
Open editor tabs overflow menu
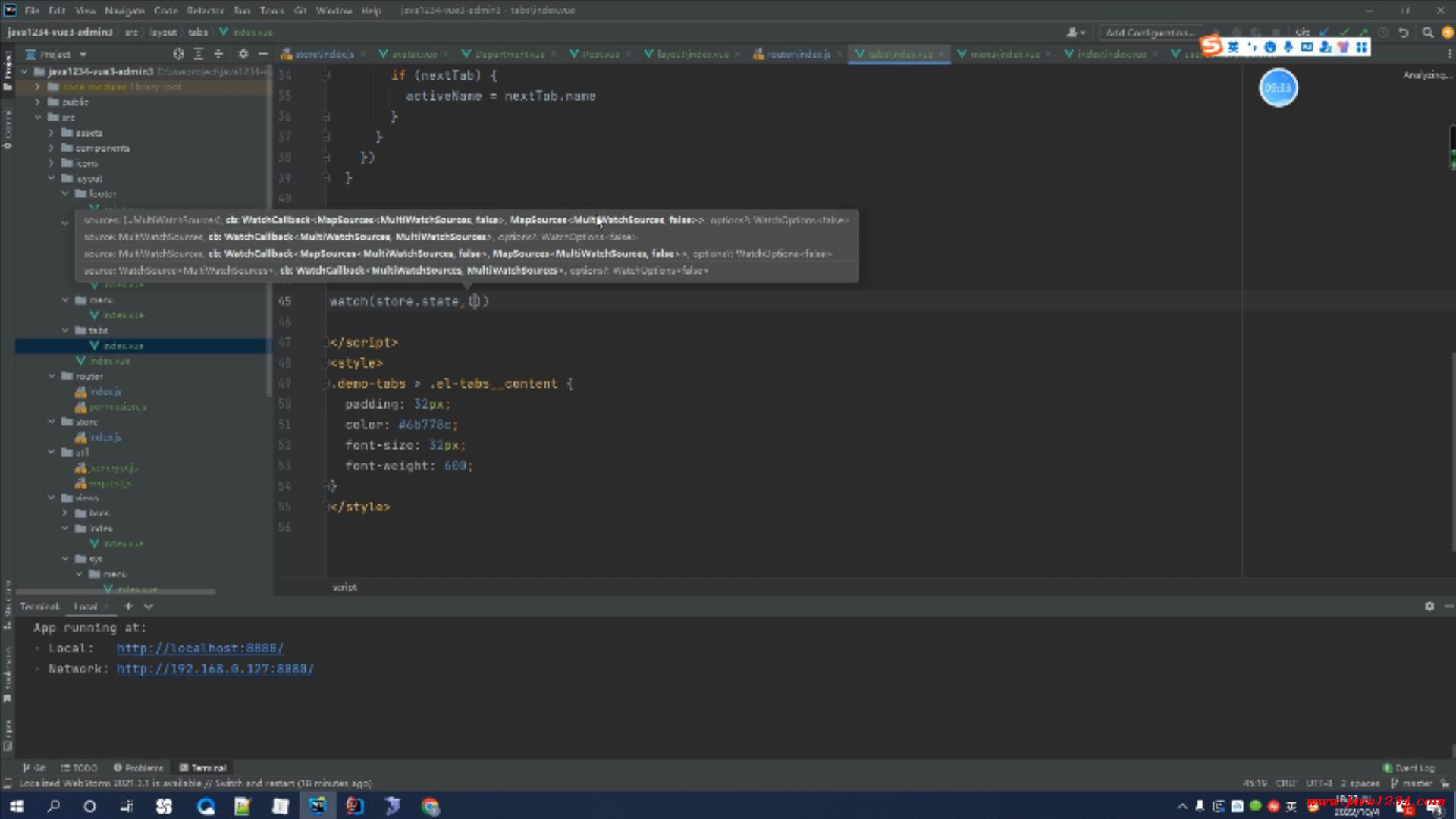(1448, 54)
